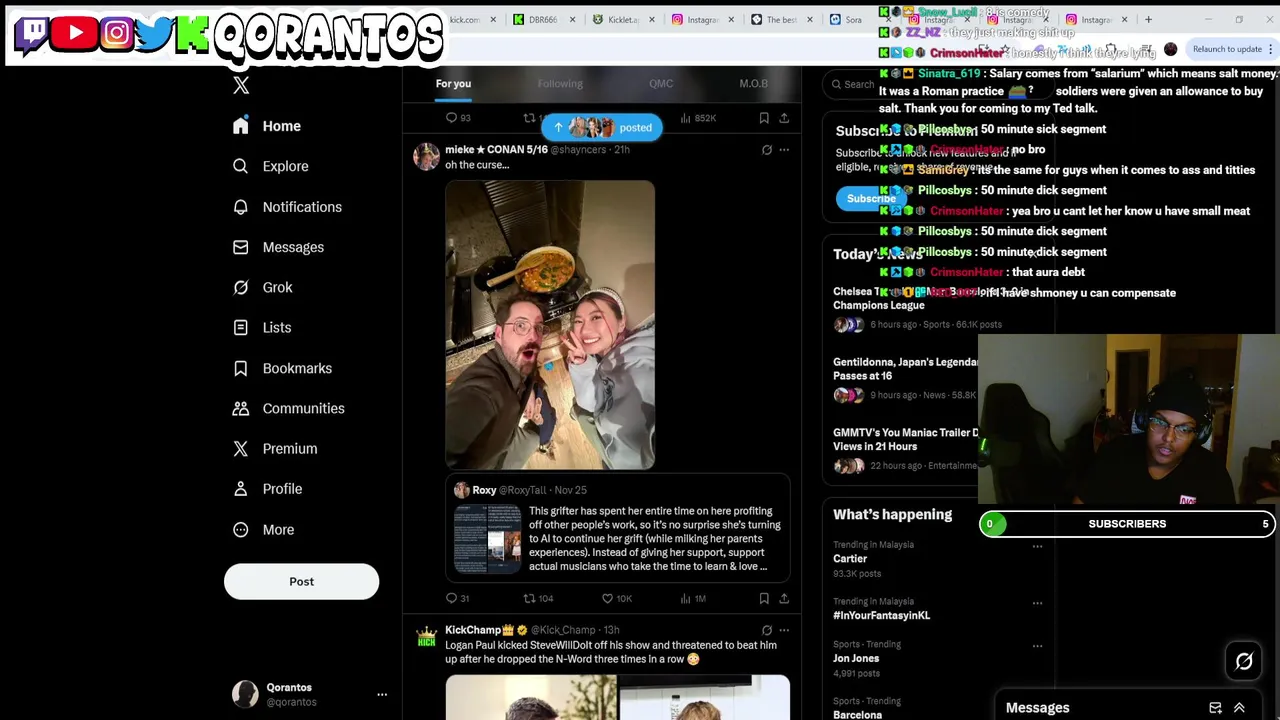Open Premium in the sidebar
The width and height of the screenshot is (1280, 720).
point(275,449)
